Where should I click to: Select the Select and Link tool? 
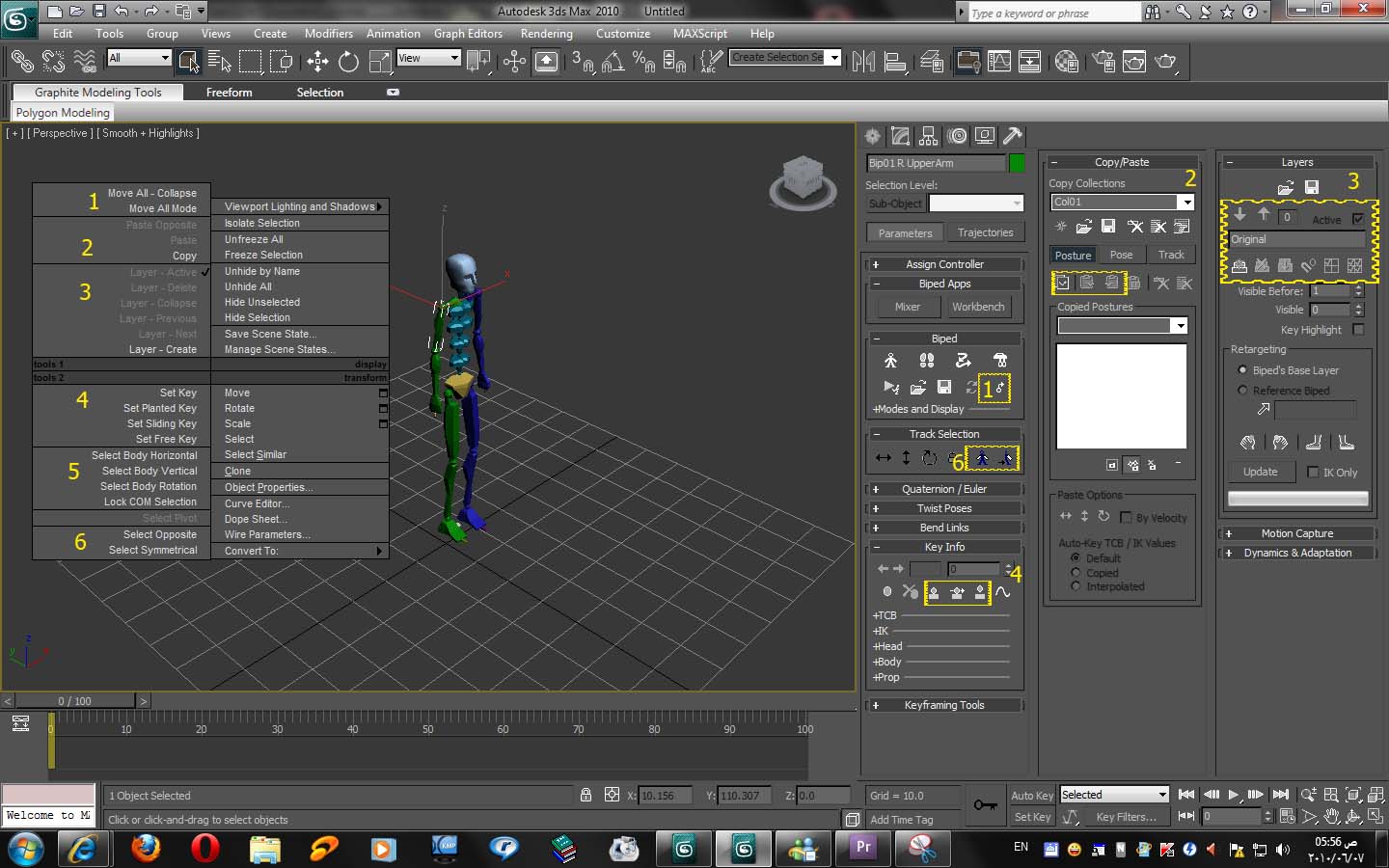pyautogui.click(x=21, y=62)
